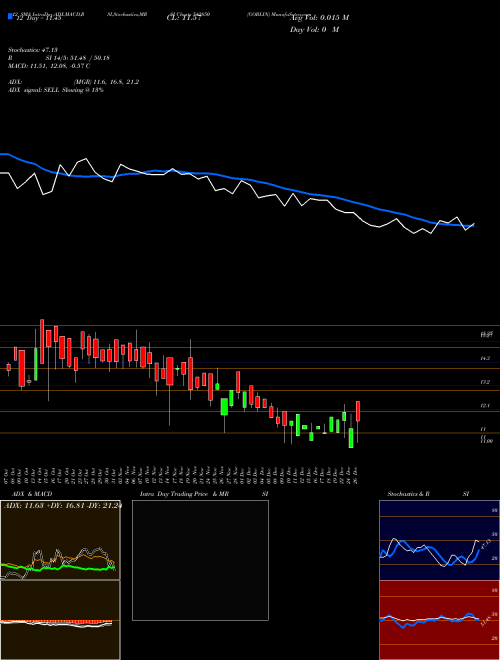The width and height of the screenshot is (500, 660).
Task: Select the "Avg Vol: 0.015 M" text
Action: (x=320, y=18)
